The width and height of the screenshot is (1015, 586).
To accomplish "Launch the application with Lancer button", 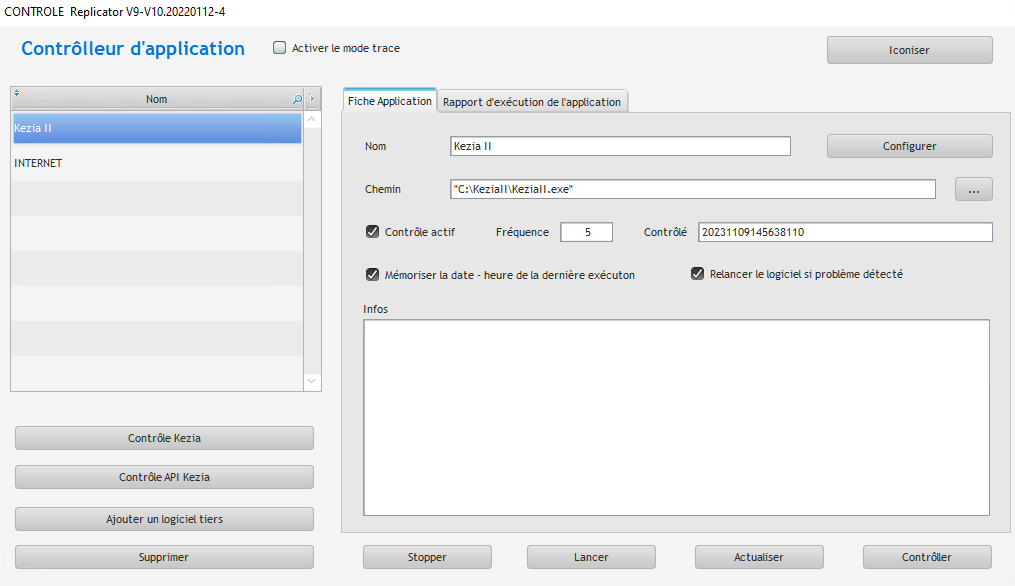I will pos(591,557).
